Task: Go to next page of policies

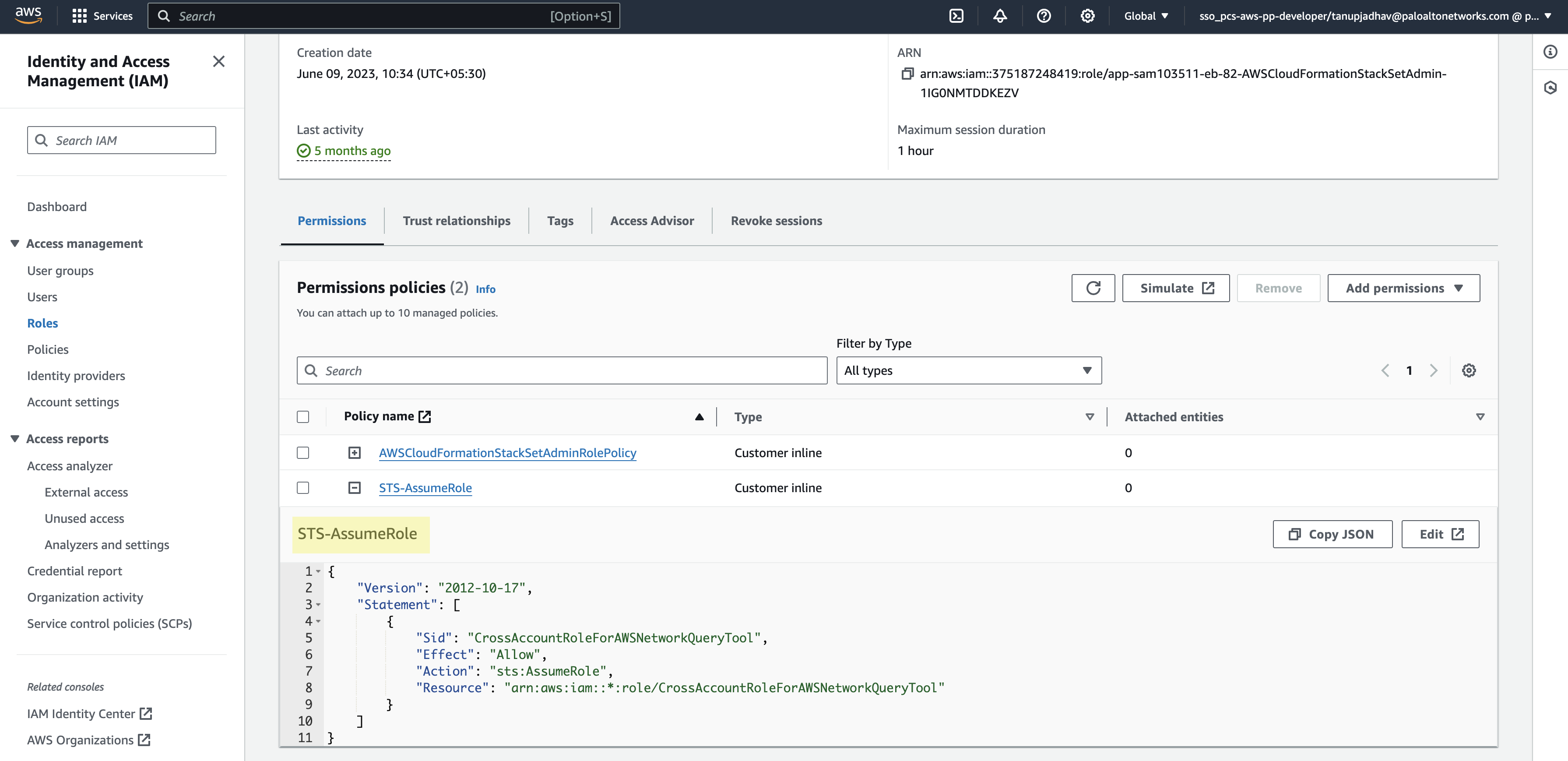Action: [1434, 370]
